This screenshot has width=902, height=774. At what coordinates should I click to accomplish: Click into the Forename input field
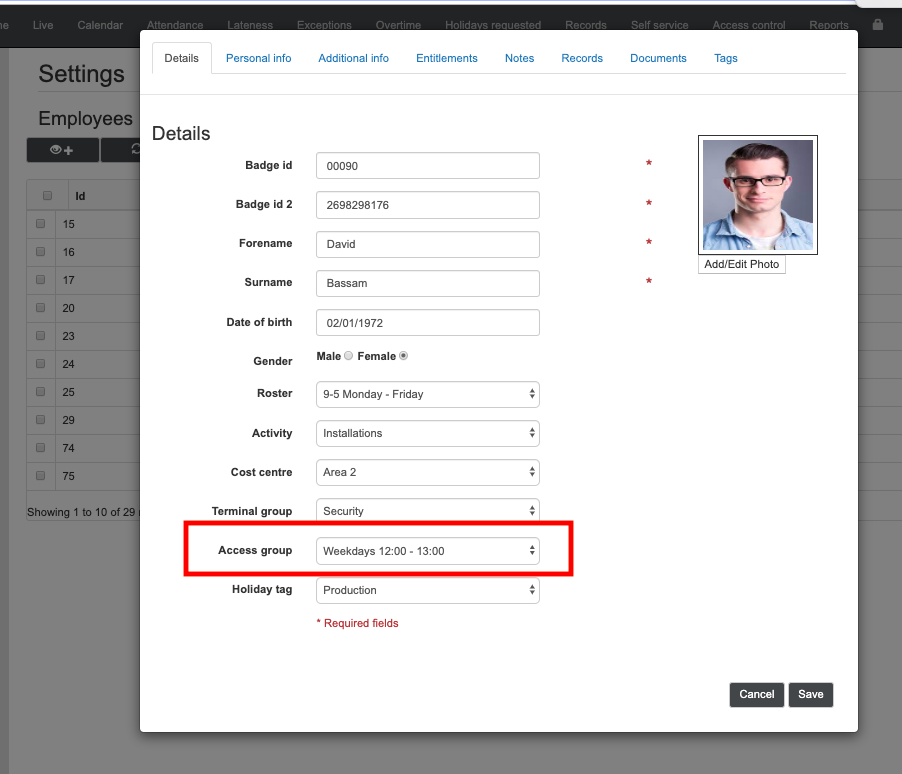point(427,244)
